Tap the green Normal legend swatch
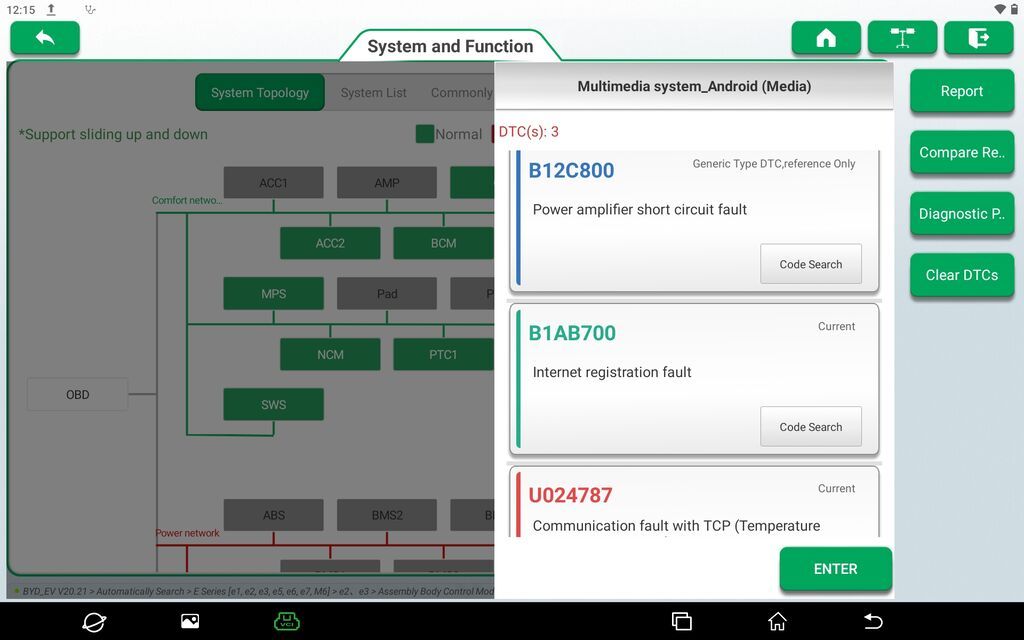Image resolution: width=1024 pixels, height=640 pixels. tap(424, 134)
